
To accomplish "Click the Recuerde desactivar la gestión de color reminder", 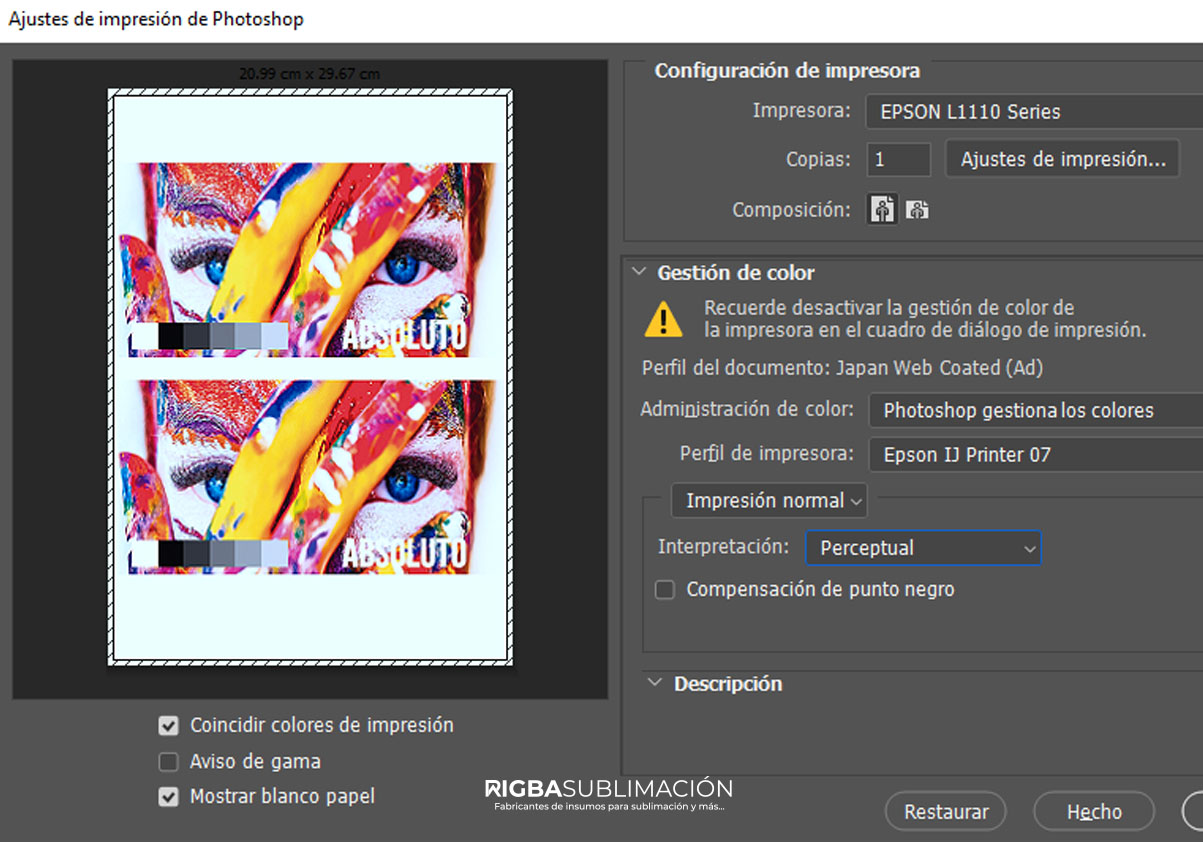I will [925, 319].
